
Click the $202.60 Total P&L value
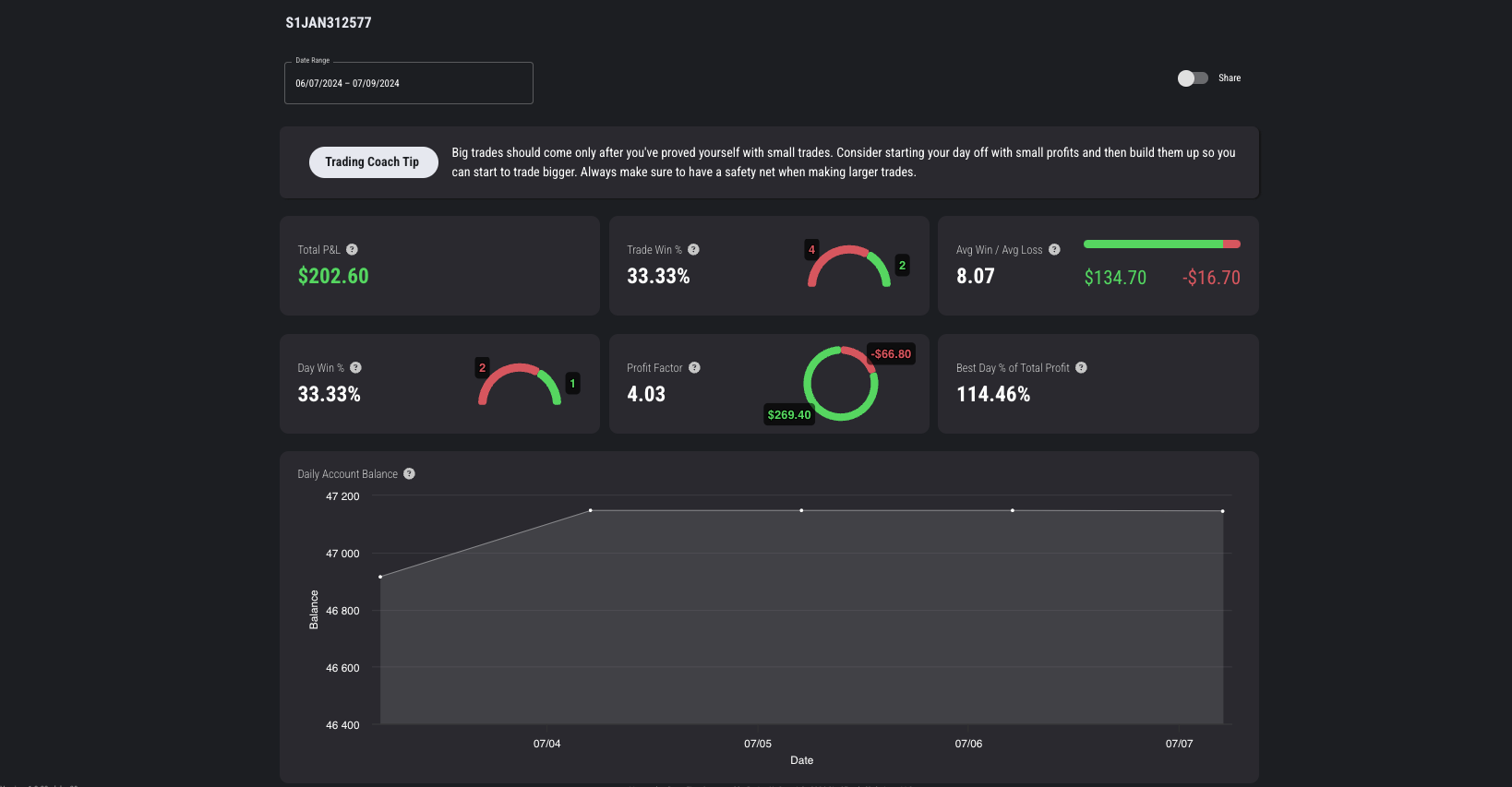(333, 276)
